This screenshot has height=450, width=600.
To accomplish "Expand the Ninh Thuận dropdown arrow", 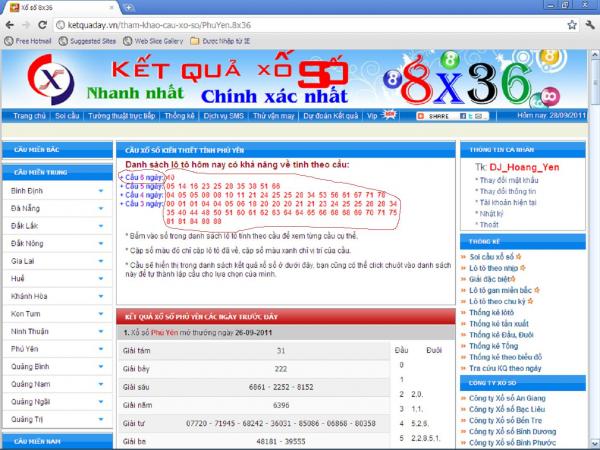I will click(101, 331).
